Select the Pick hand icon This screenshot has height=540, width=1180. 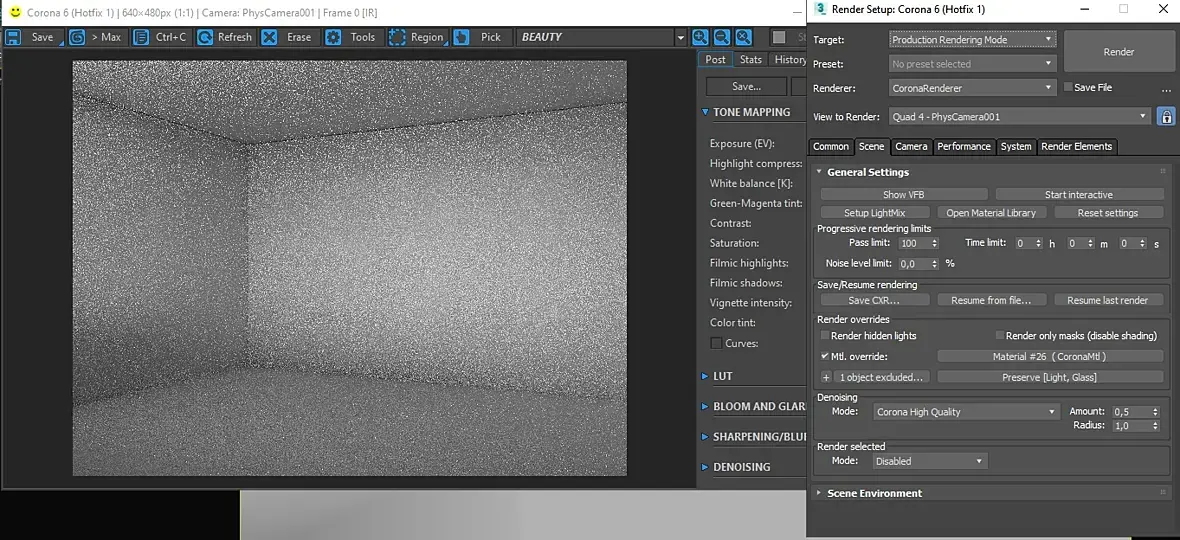click(462, 37)
